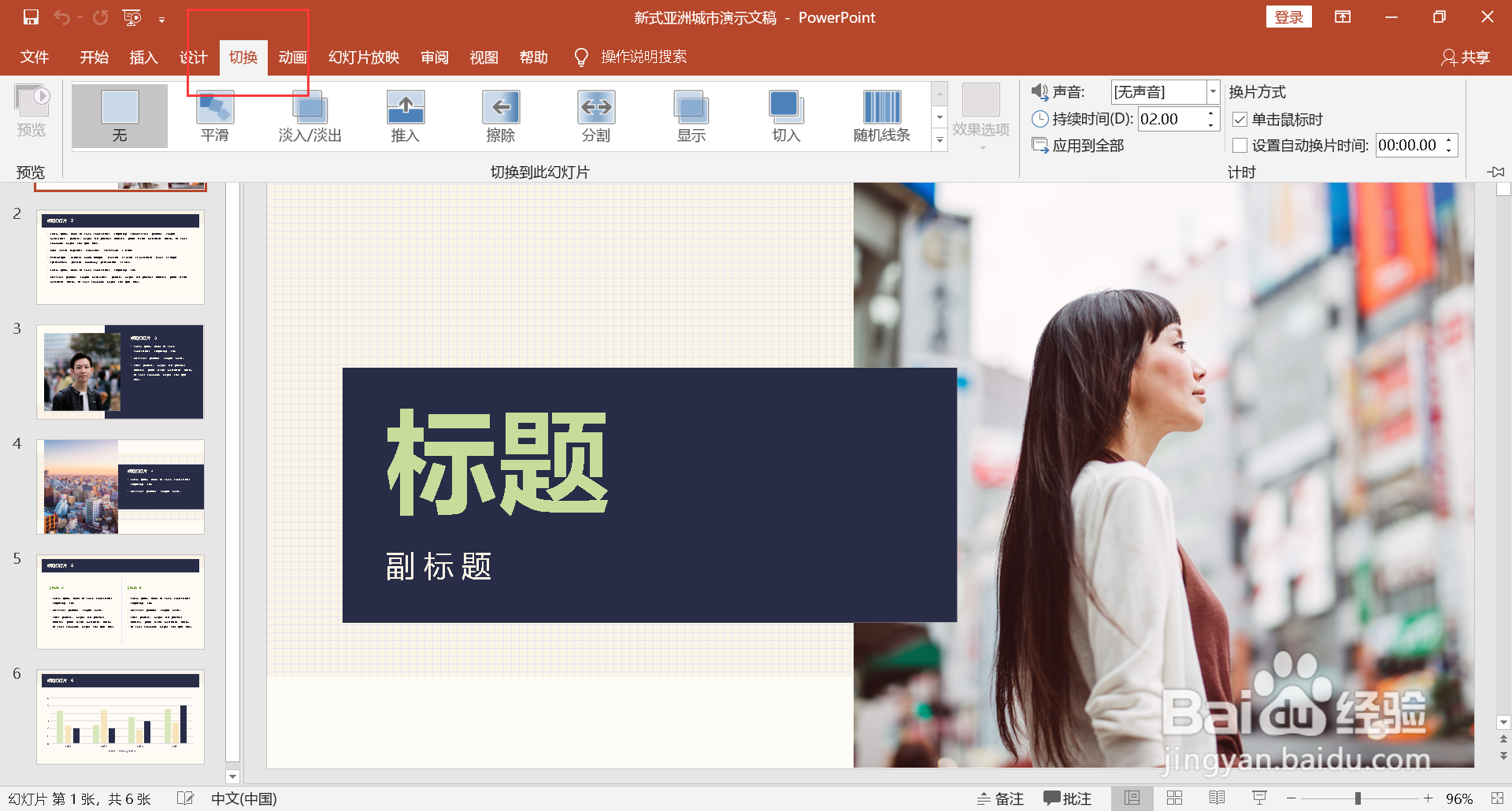Select the 预览 (Preview) transition icon
Viewport: 1512px width, 811px height.
[x=31, y=110]
